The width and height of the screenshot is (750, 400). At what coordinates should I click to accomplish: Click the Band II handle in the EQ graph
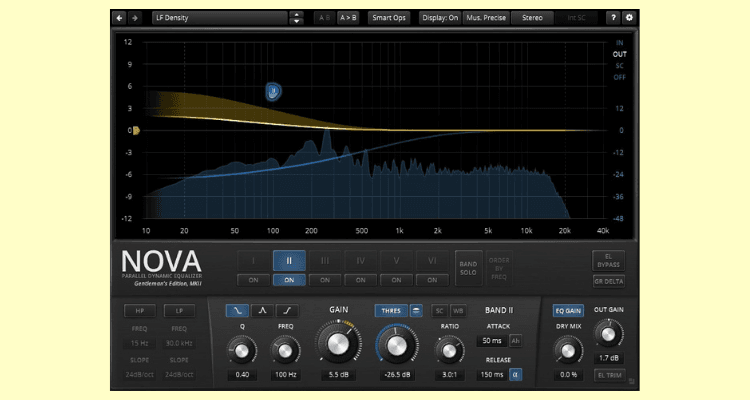point(273,91)
